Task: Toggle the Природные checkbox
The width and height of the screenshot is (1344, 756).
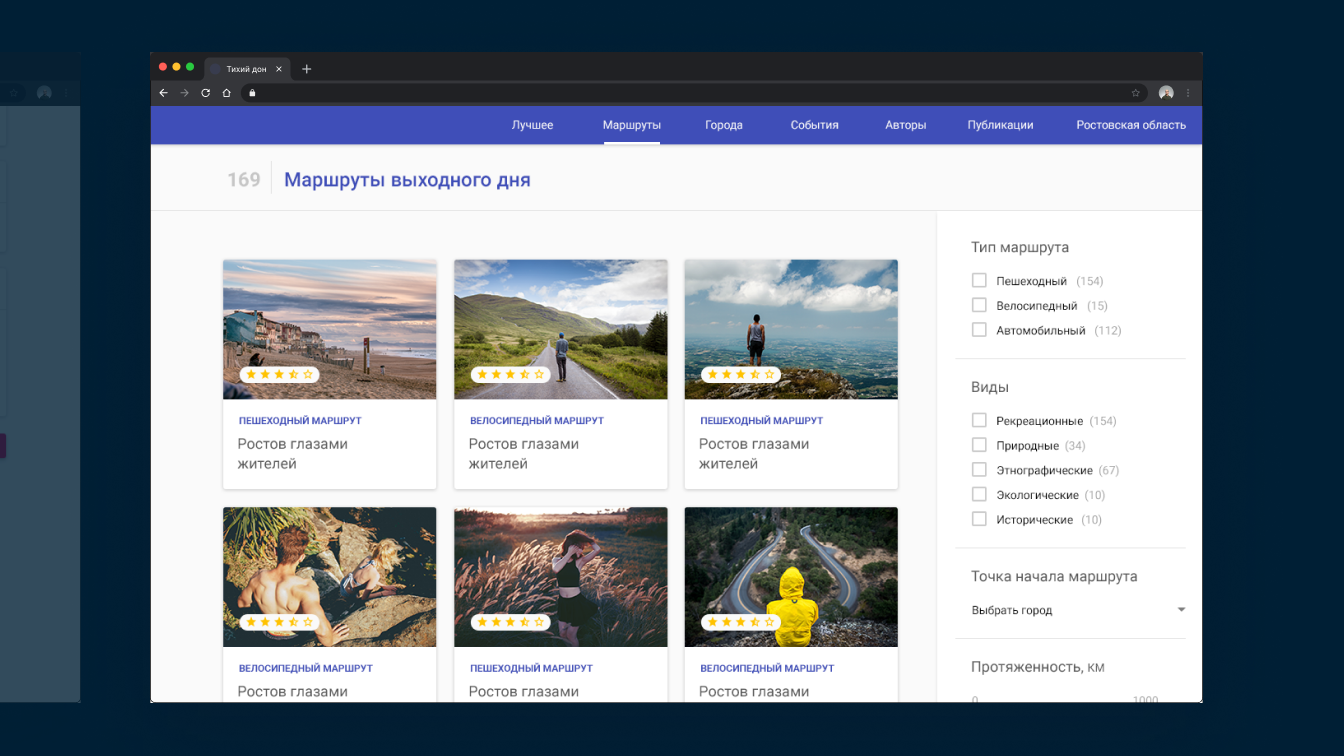Action: point(979,445)
